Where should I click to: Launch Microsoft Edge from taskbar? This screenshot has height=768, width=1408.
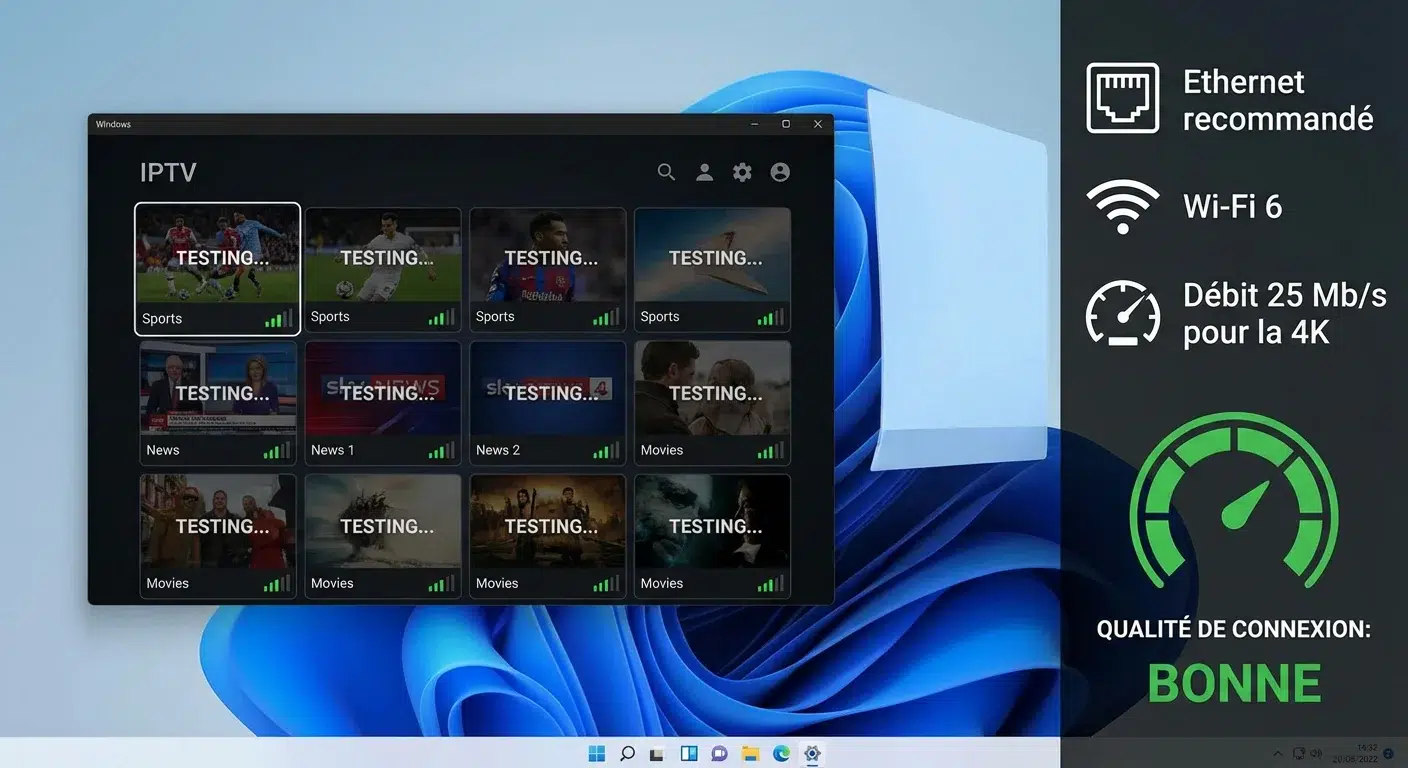pyautogui.click(x=781, y=753)
